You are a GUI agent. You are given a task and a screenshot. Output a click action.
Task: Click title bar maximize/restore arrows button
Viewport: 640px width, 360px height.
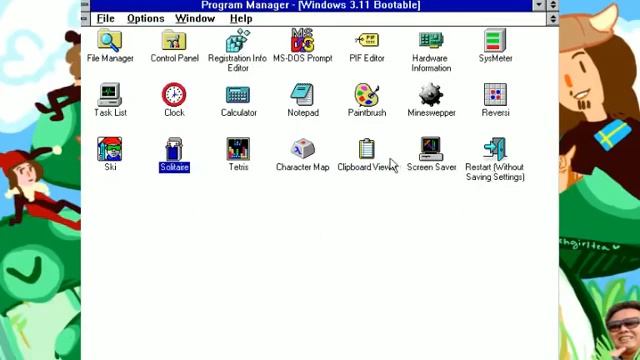553,5
